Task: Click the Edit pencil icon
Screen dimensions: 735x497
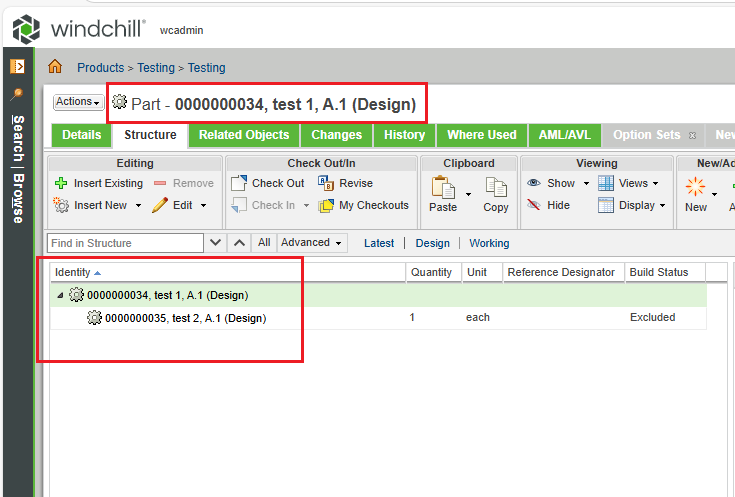Action: (x=160, y=205)
